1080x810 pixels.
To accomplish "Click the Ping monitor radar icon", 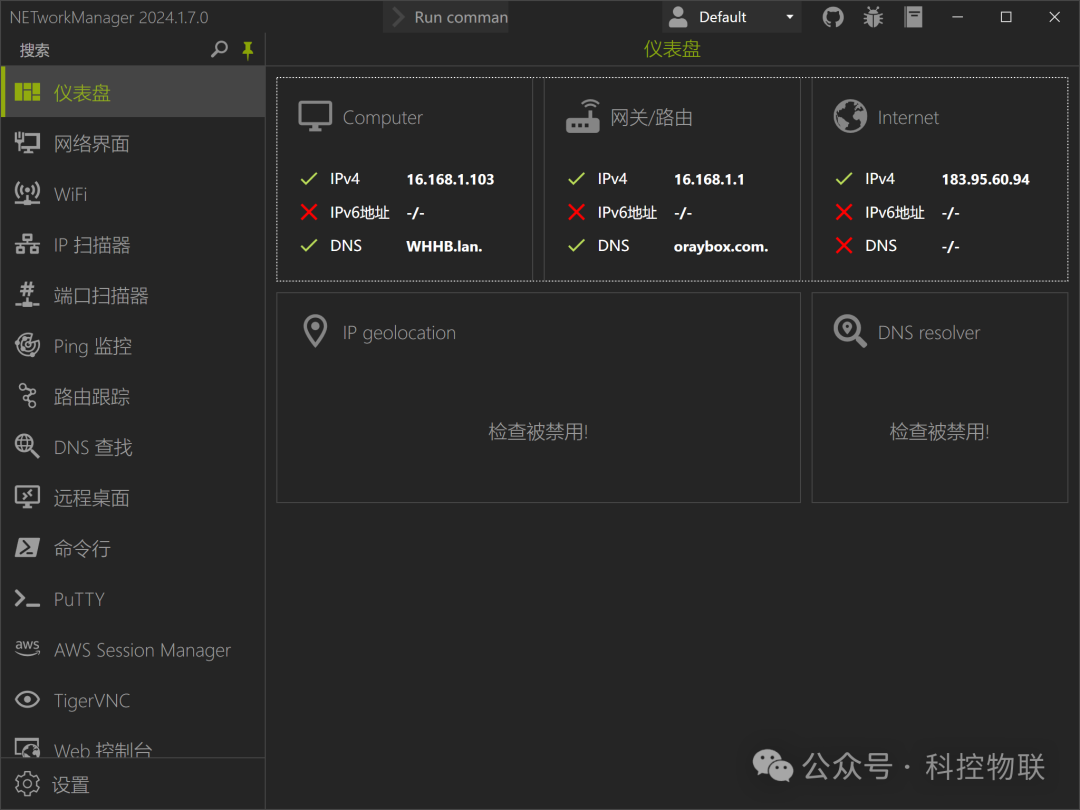I will pyautogui.click(x=28, y=345).
